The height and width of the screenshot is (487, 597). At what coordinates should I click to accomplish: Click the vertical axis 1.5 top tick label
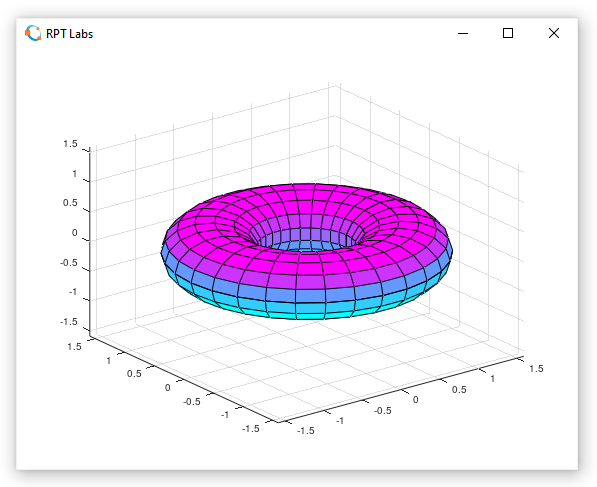point(70,144)
